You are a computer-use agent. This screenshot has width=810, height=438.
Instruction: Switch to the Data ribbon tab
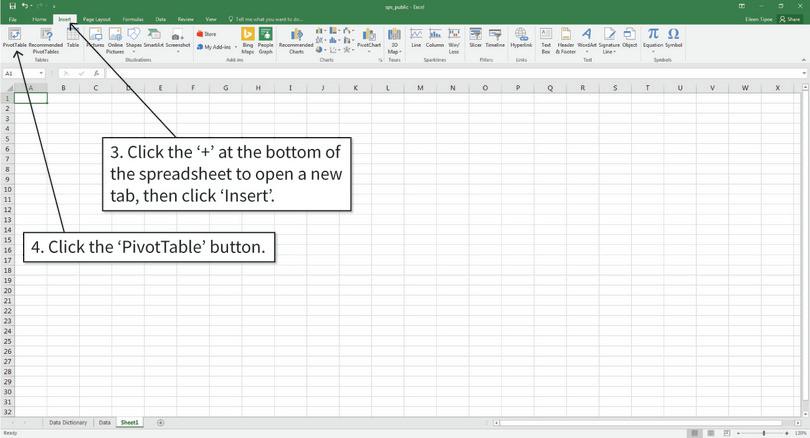pos(161,19)
